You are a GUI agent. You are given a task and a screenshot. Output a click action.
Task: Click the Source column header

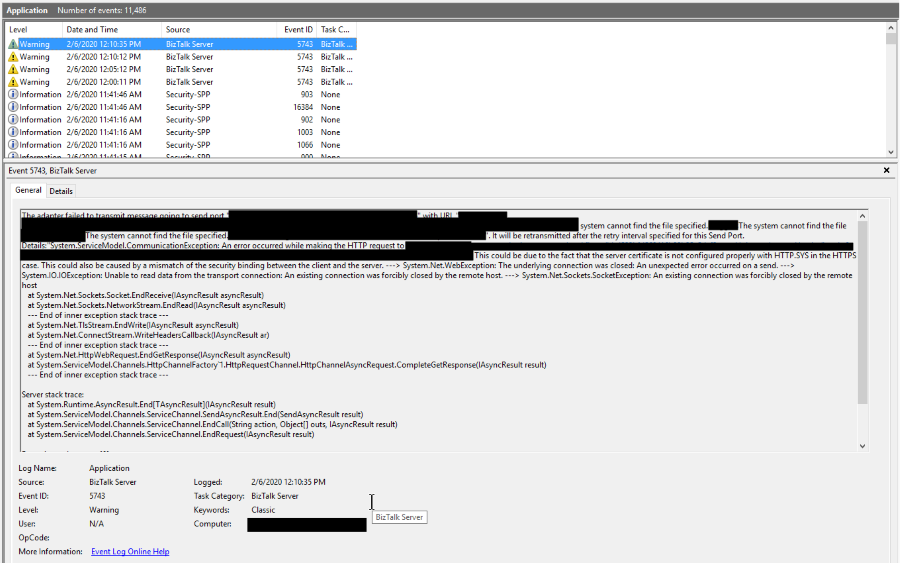[x=200, y=30]
